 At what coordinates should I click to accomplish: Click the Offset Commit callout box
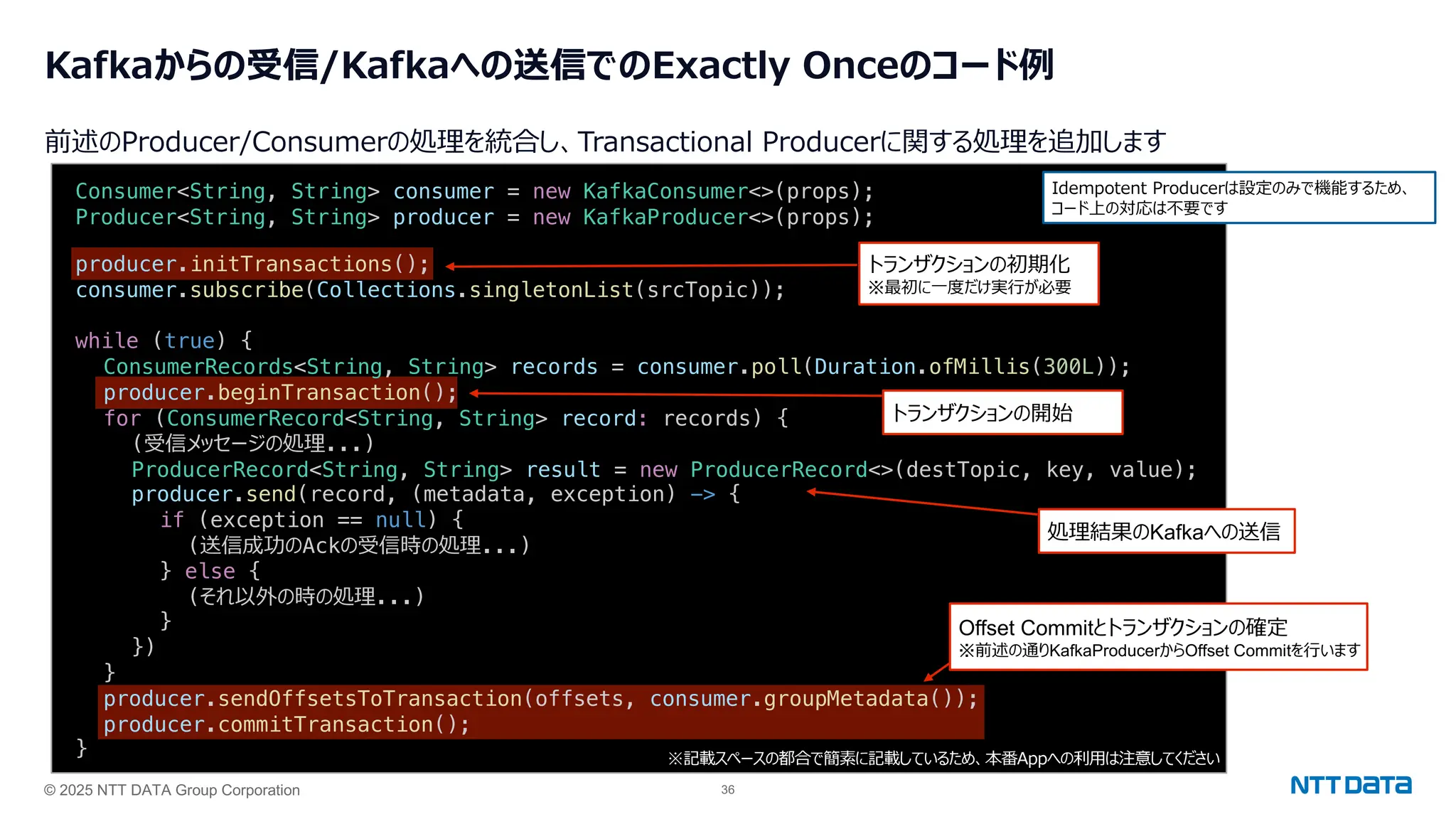[x=1158, y=637]
